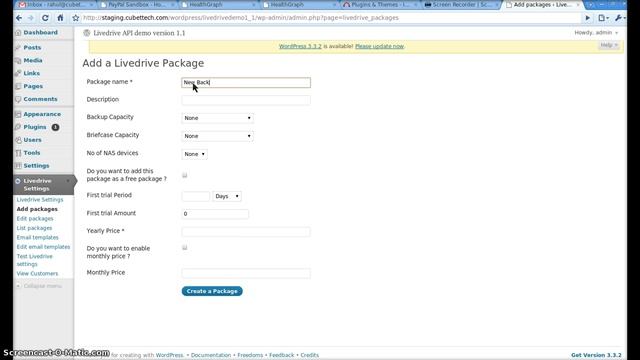640x360 pixels.
Task: Open the Briefcase Capacity dropdown
Action: pos(218,136)
